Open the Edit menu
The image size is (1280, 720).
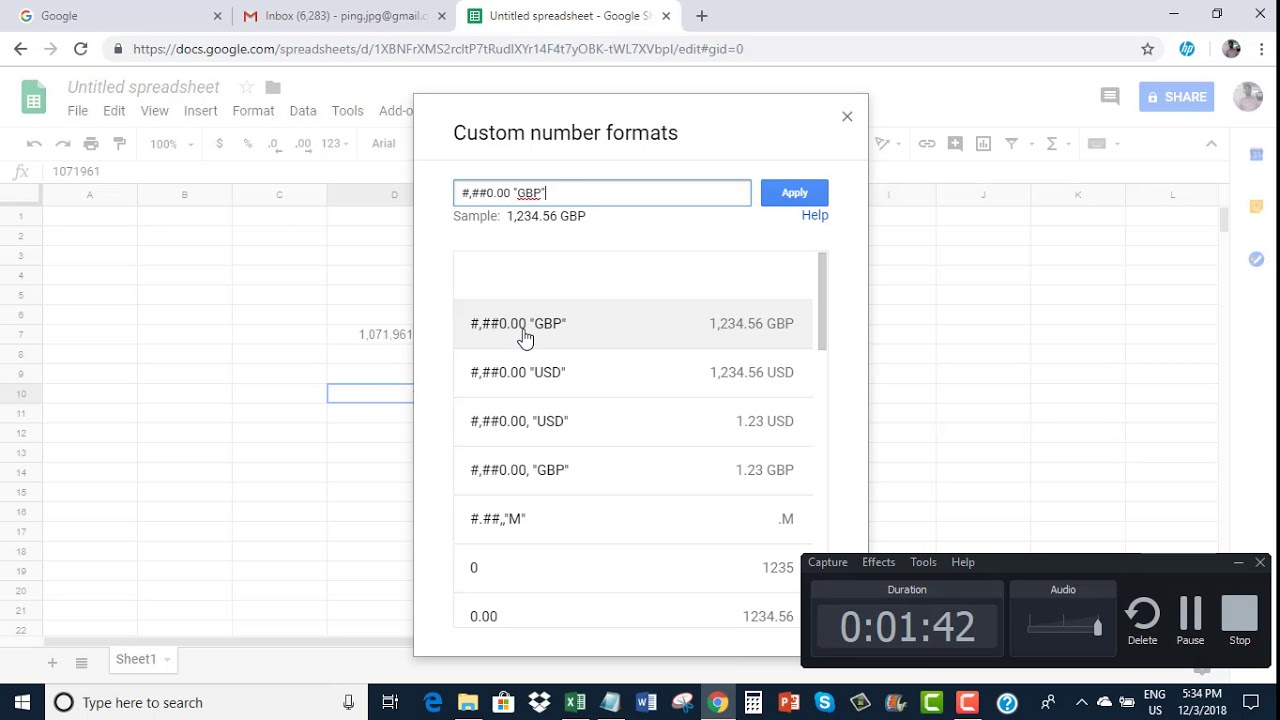click(114, 111)
